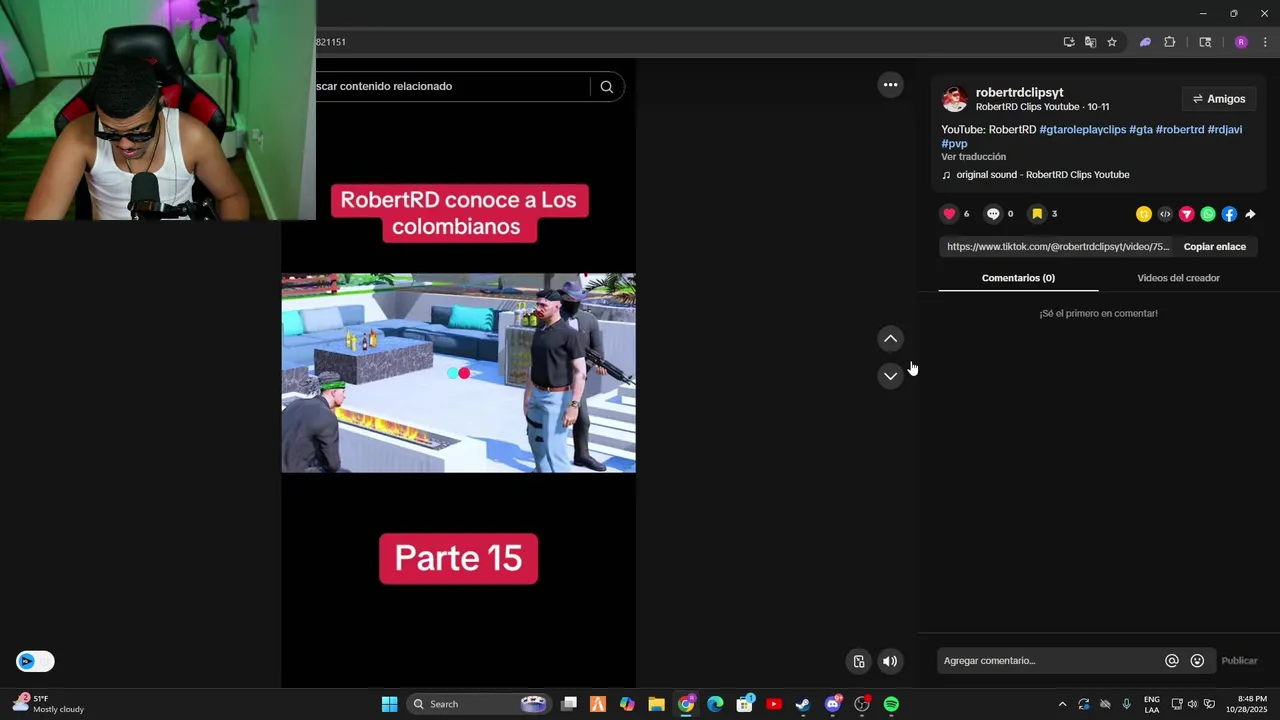Click Copiar enlace to copy the link
The height and width of the screenshot is (720, 1280).
click(x=1214, y=247)
